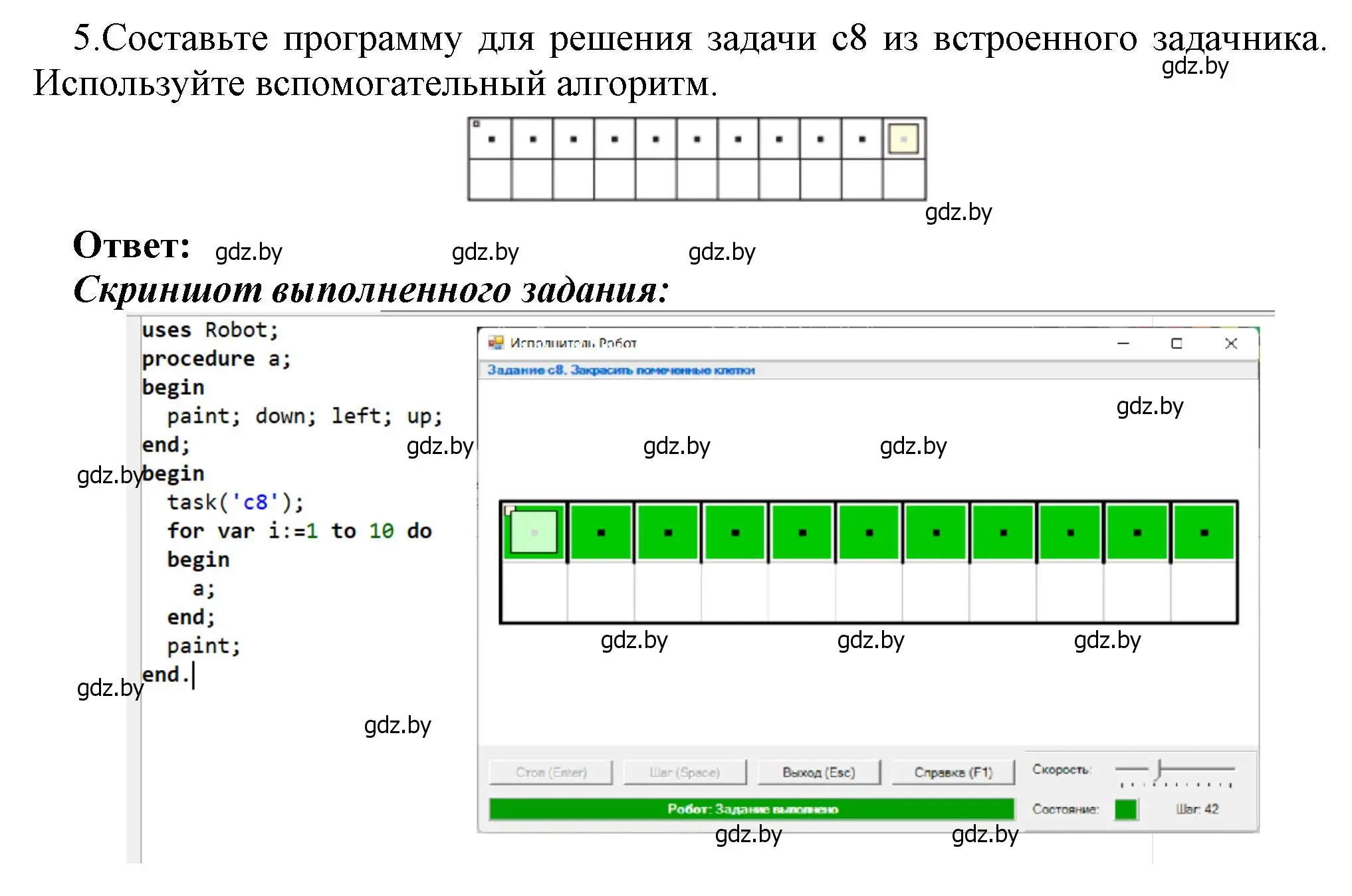Click the Выход (Esc) button
The width and height of the screenshot is (1352, 896).
819,772
